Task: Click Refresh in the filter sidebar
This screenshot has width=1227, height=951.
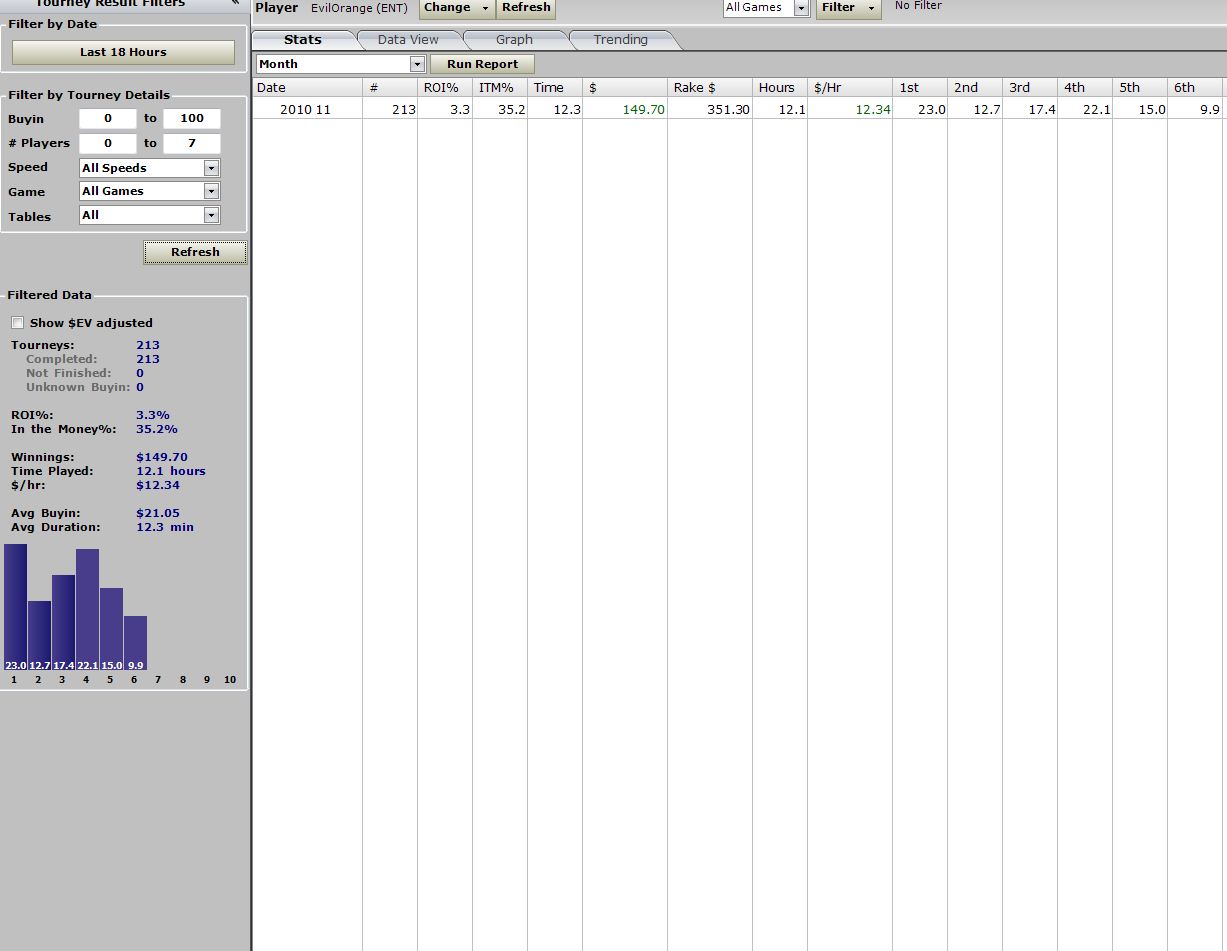Action: coord(195,252)
